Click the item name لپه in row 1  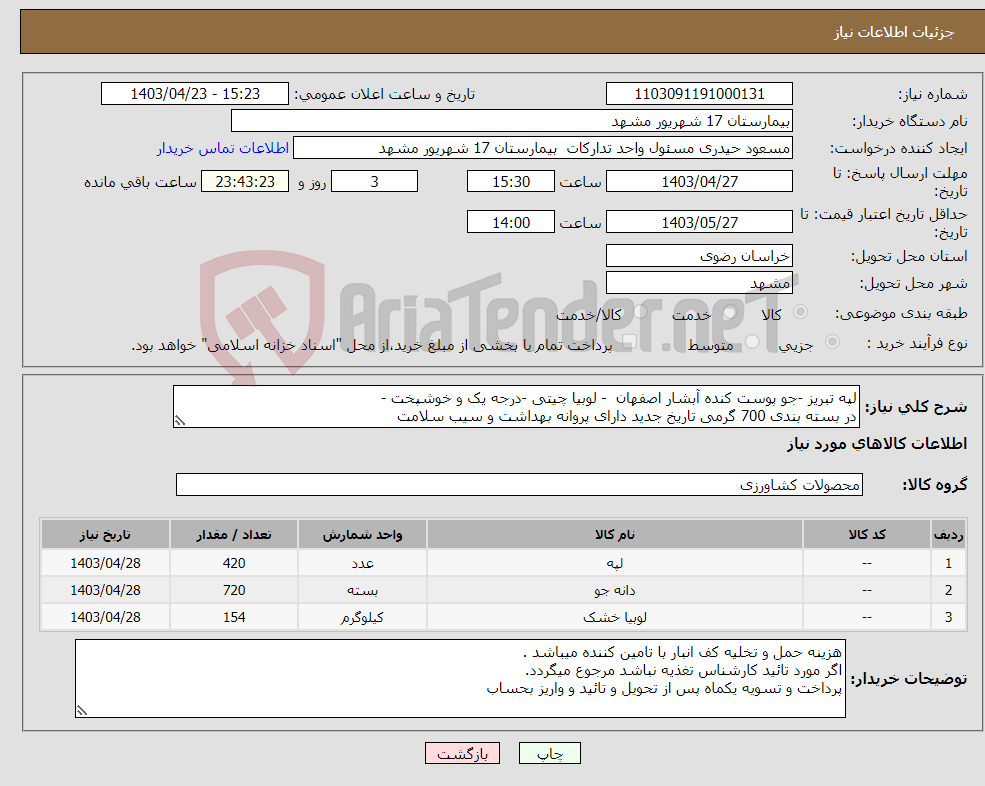pyautogui.click(x=615, y=563)
